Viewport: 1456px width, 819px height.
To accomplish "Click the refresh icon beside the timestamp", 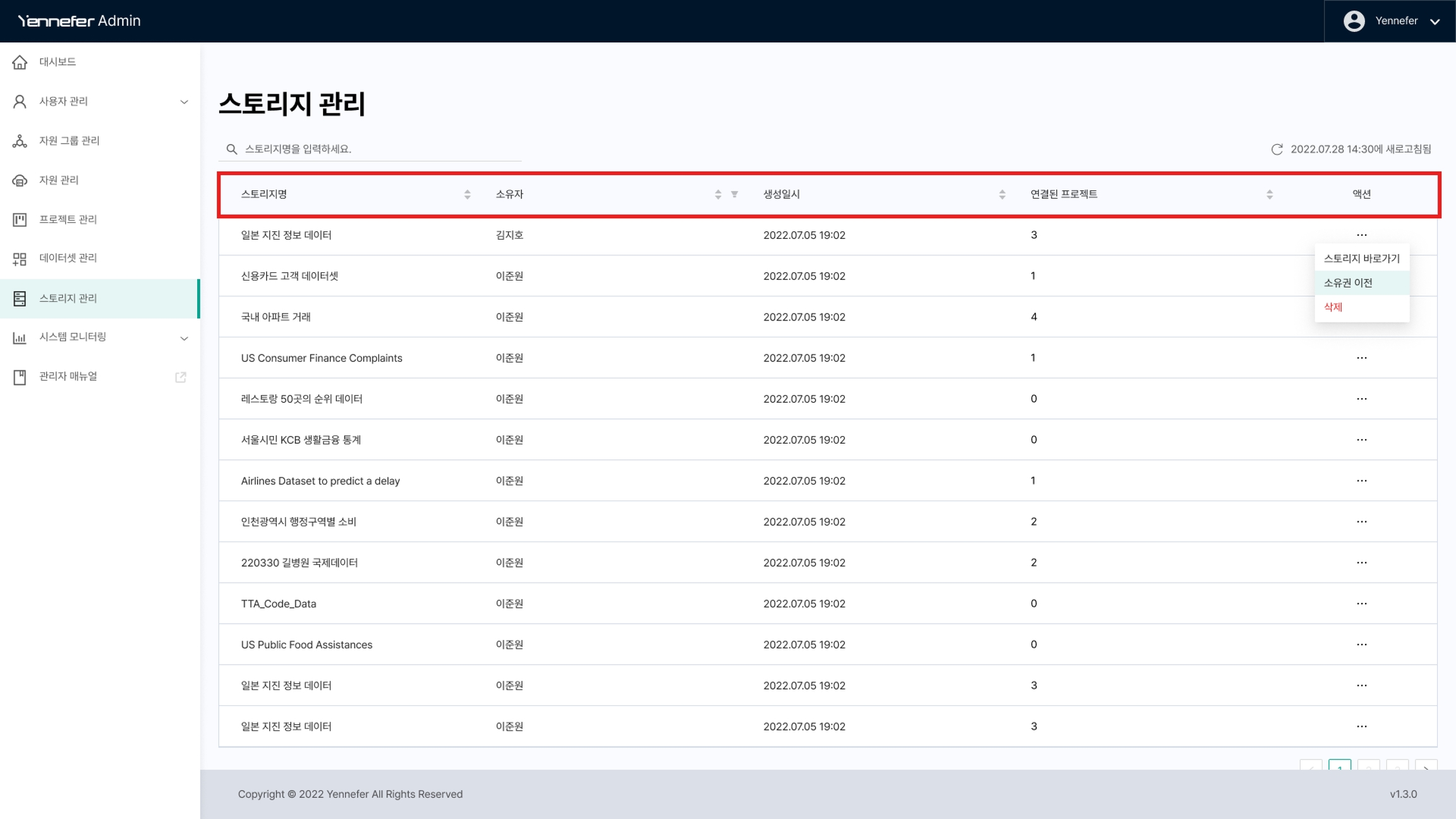I will point(1277,149).
